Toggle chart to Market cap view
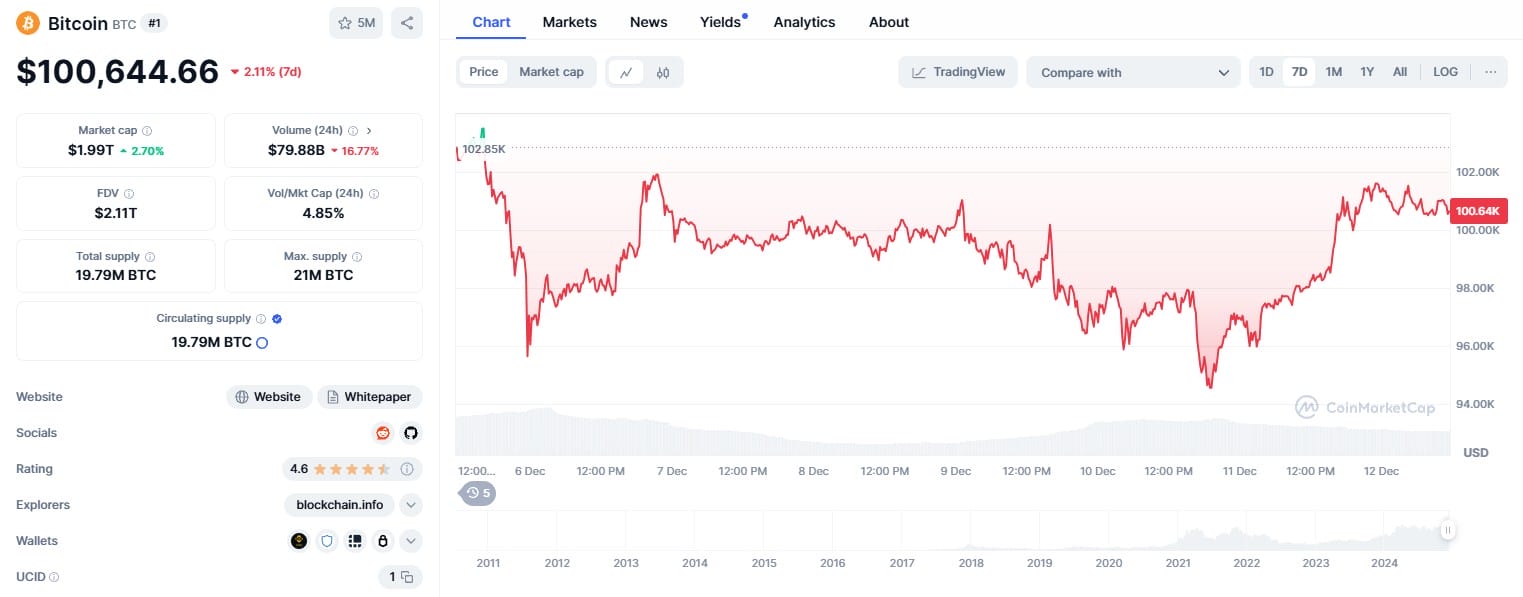Screen dimensions: 1523x597 (x=551, y=72)
